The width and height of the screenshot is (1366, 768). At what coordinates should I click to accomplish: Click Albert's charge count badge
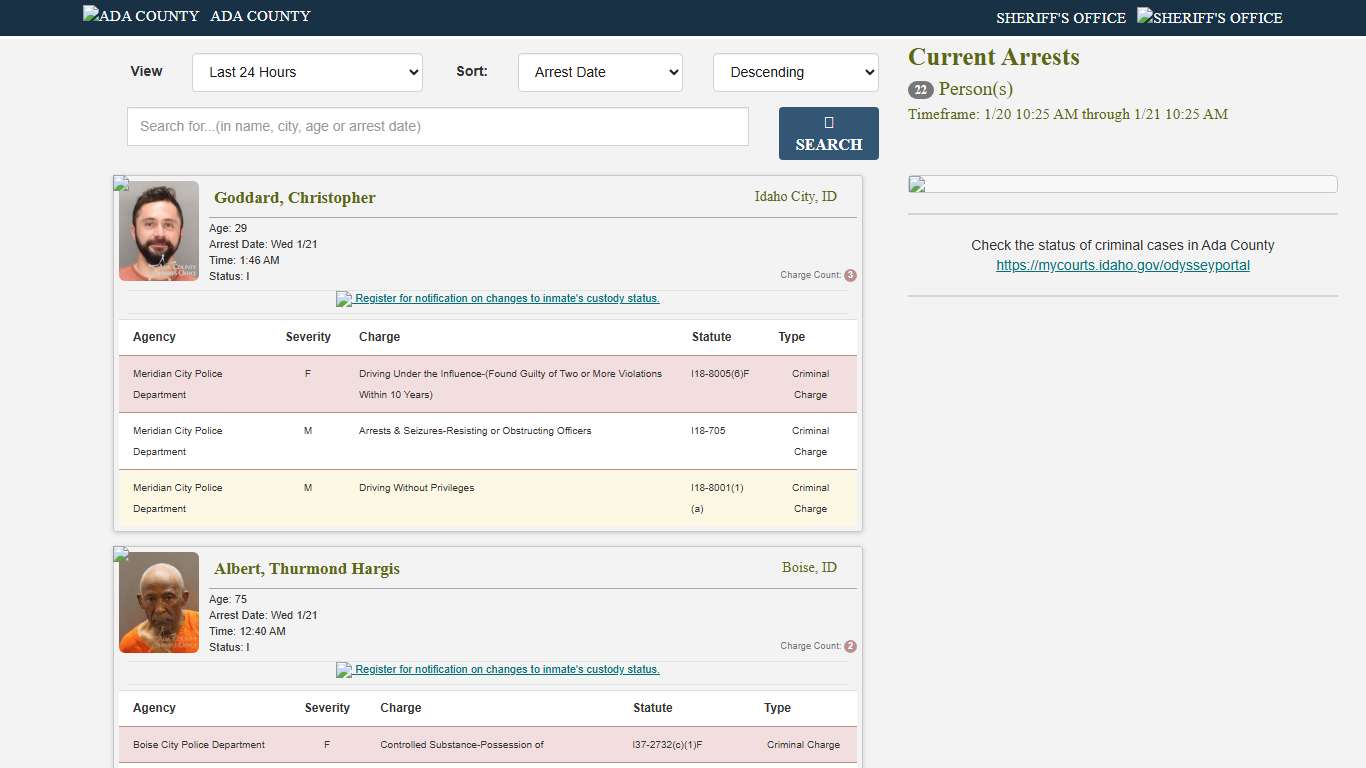tap(850, 646)
